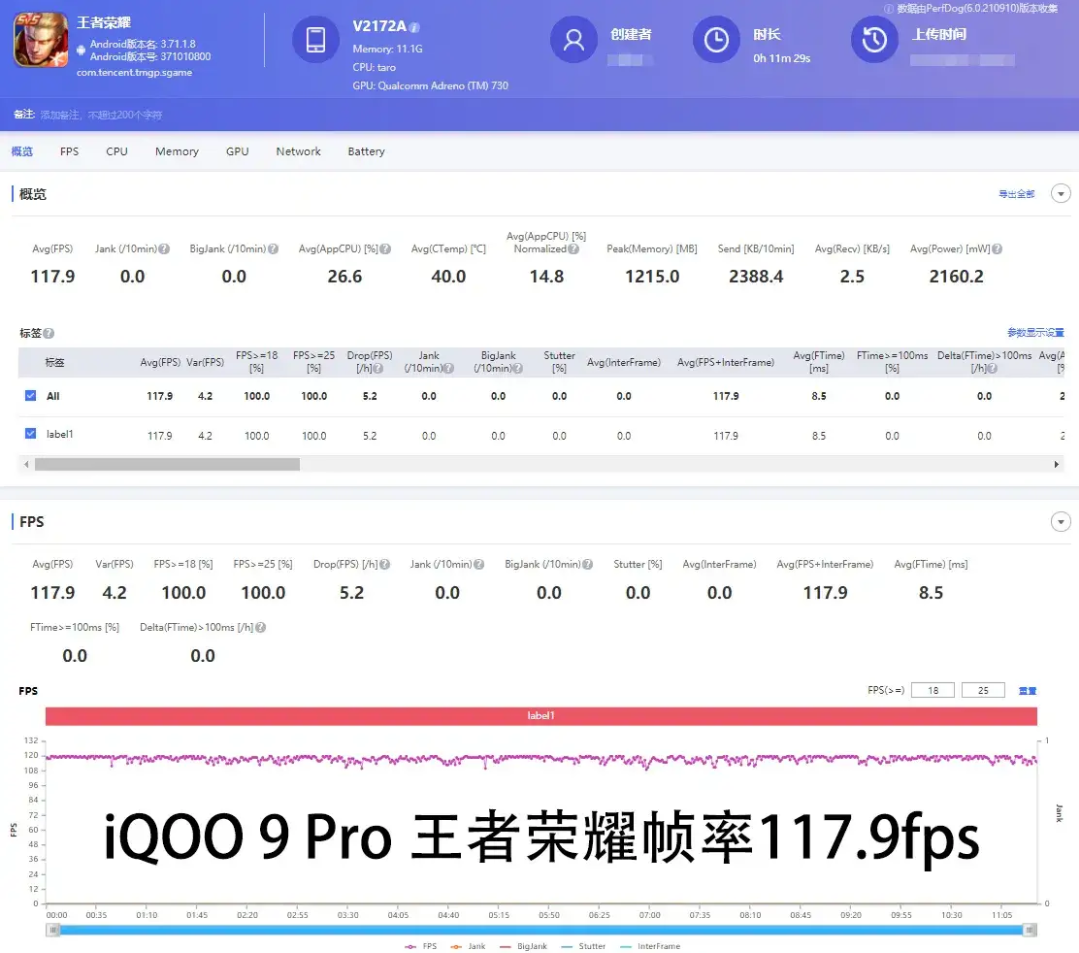The image size is (1079, 953).
Task: Toggle the All row checkbox
Action: pyautogui.click(x=30, y=396)
